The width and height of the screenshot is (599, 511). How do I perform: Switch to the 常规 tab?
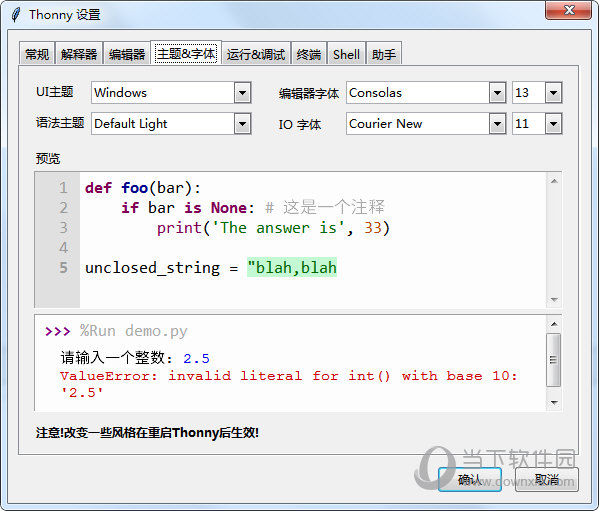click(37, 54)
